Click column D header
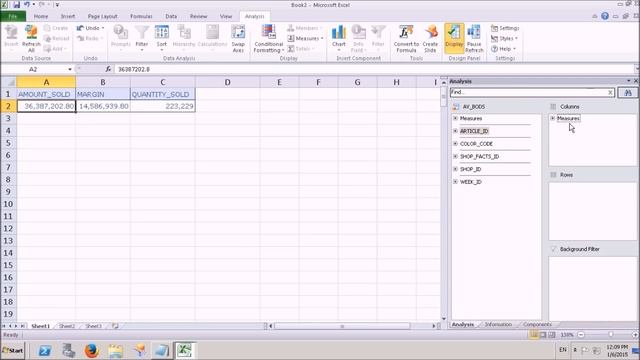The height and width of the screenshot is (360, 640). [x=227, y=82]
